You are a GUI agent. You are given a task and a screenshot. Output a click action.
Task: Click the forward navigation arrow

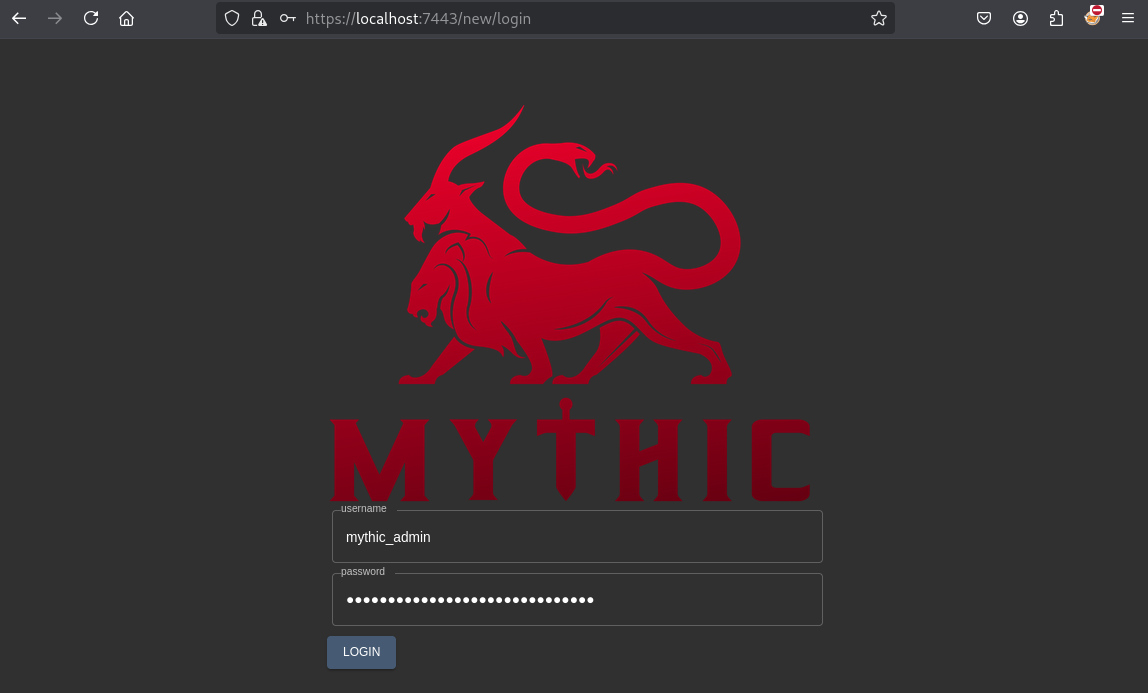(55, 18)
